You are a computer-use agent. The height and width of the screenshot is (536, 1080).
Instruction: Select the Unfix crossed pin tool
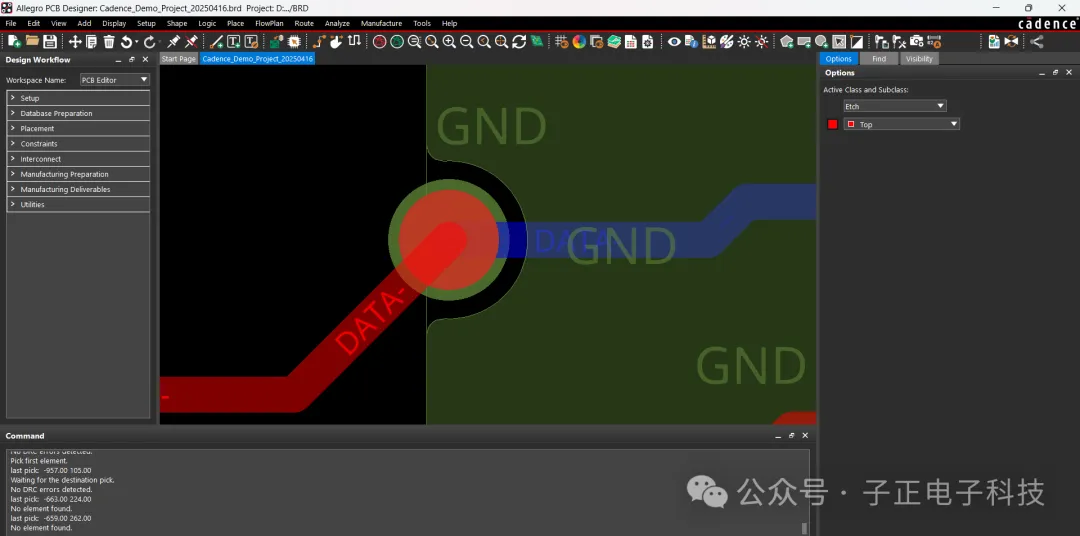click(x=191, y=41)
